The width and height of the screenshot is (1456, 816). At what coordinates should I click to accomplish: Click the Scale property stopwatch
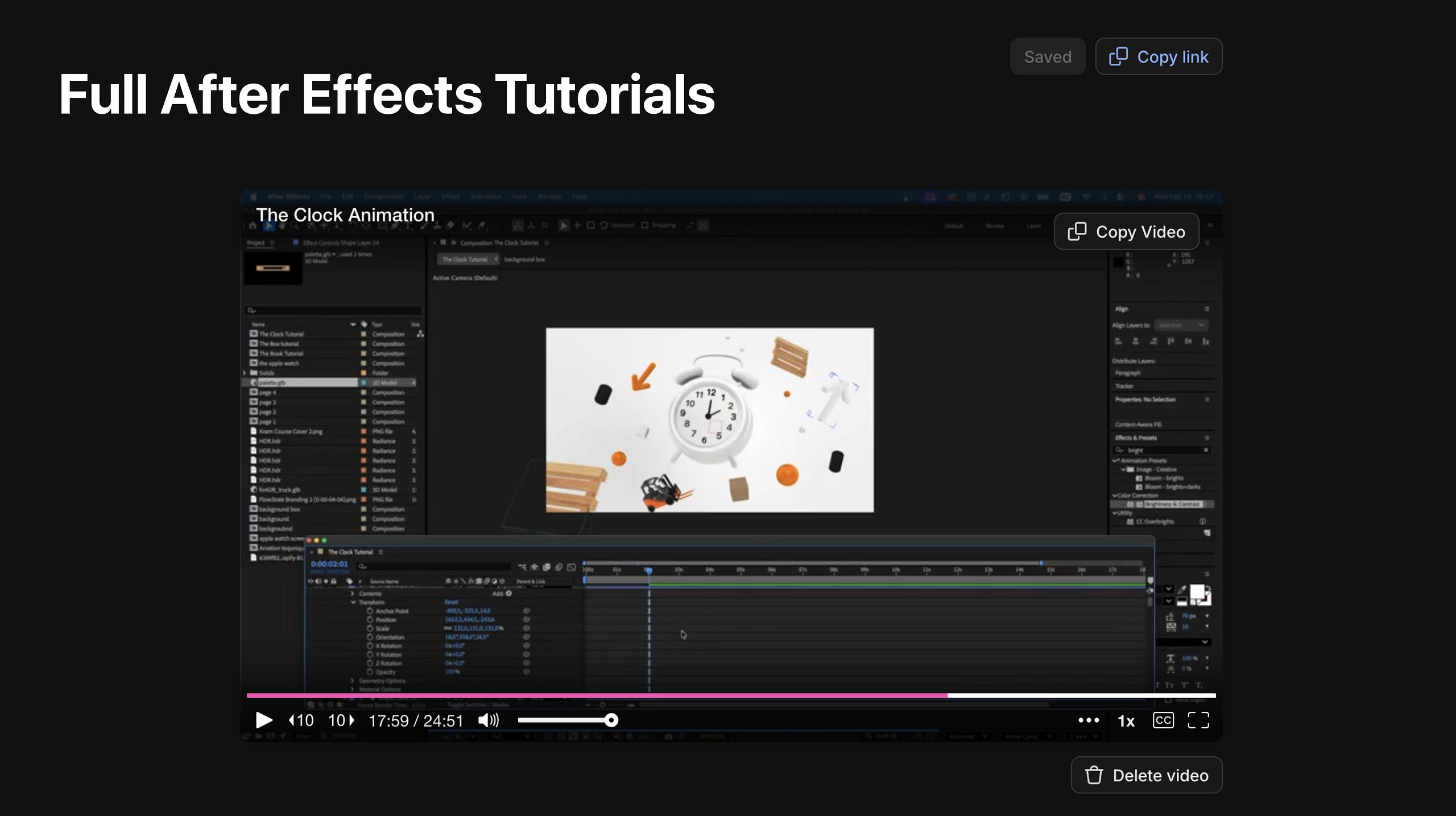coord(370,628)
